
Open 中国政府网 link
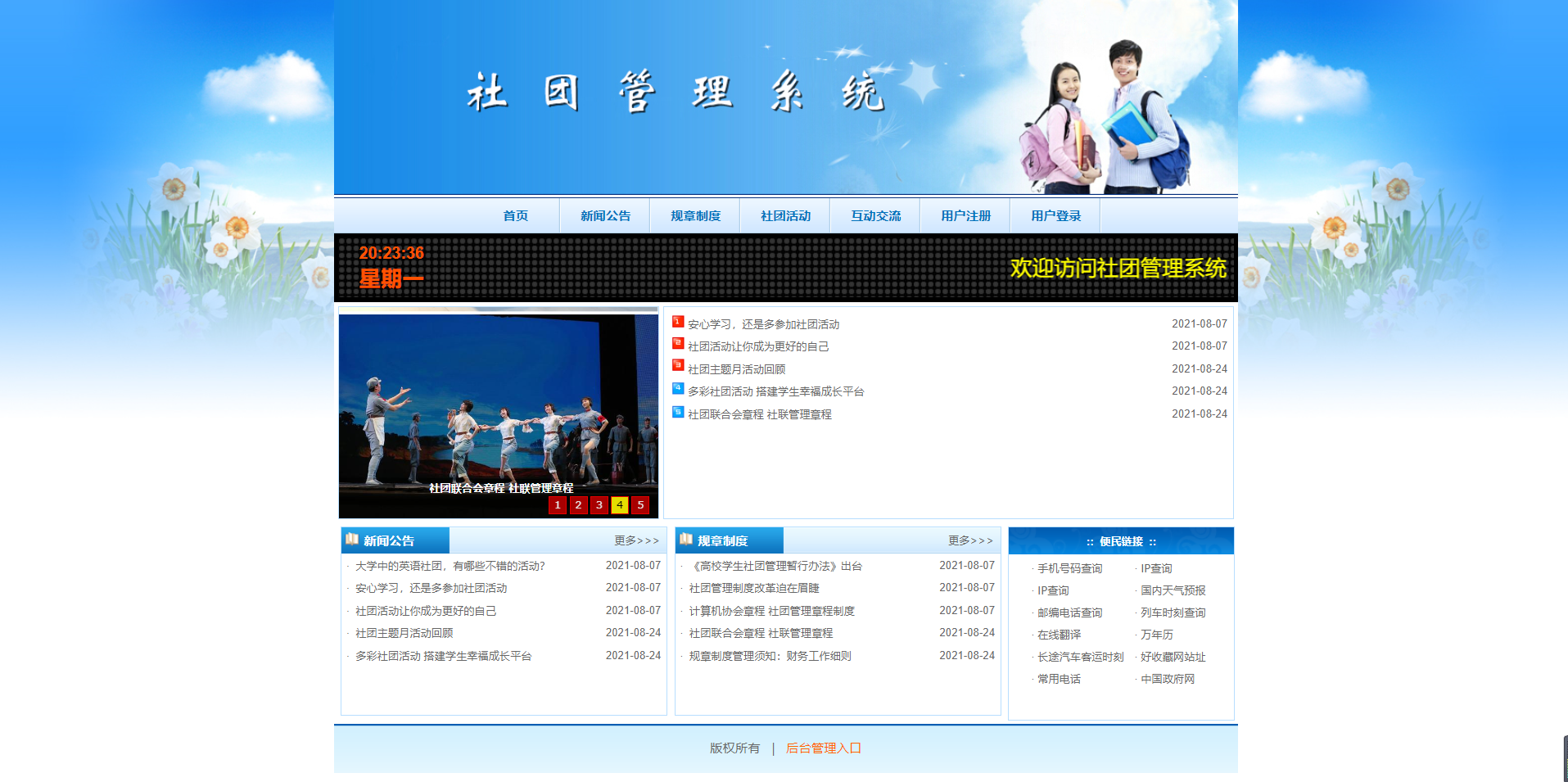[1167, 679]
